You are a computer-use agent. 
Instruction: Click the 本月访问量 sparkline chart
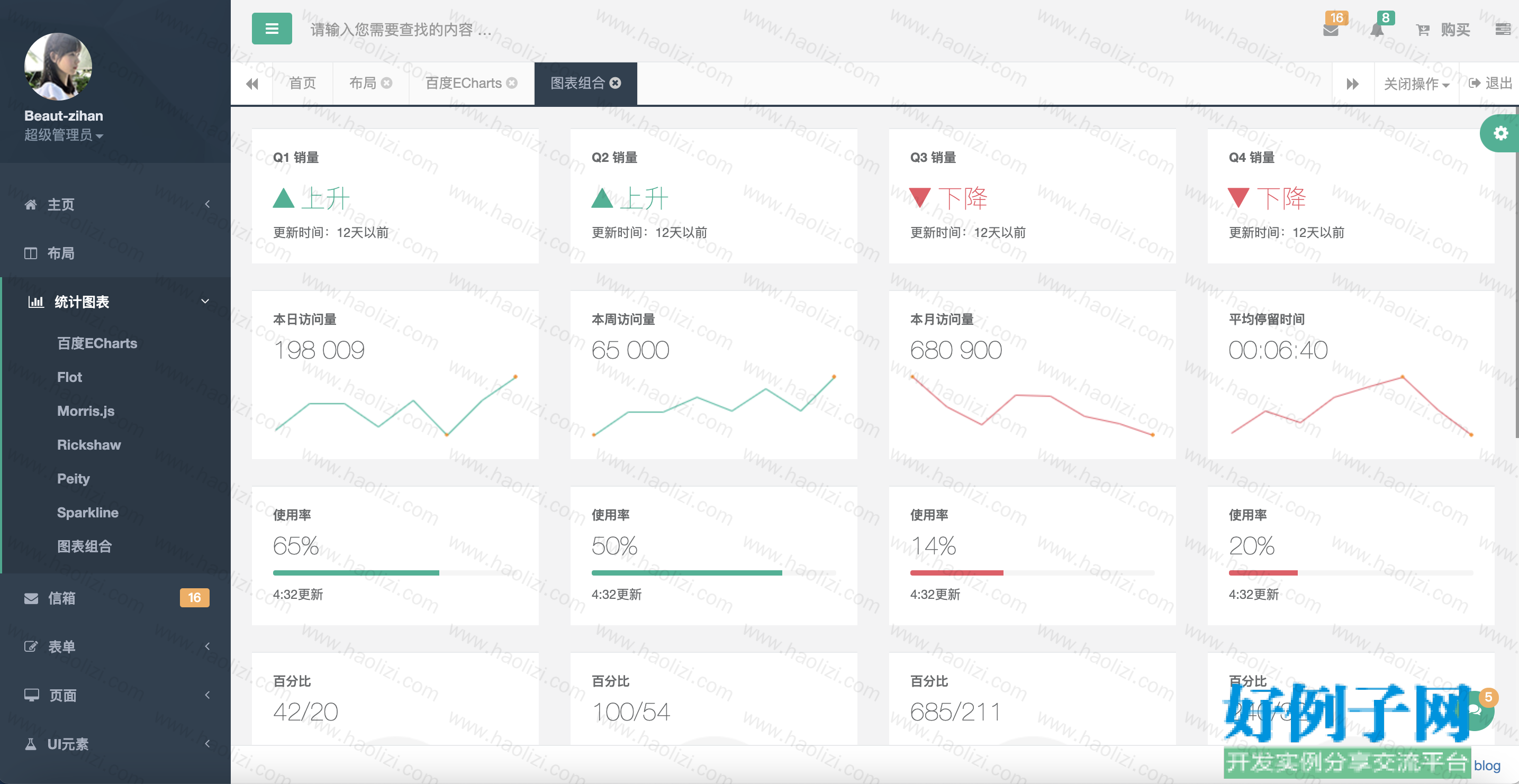[x=1033, y=405]
